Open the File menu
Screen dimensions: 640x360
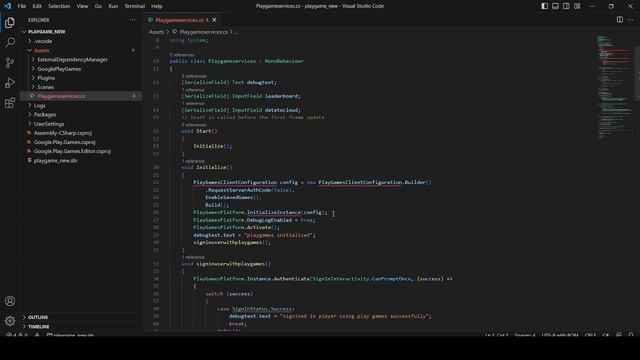click(22, 6)
